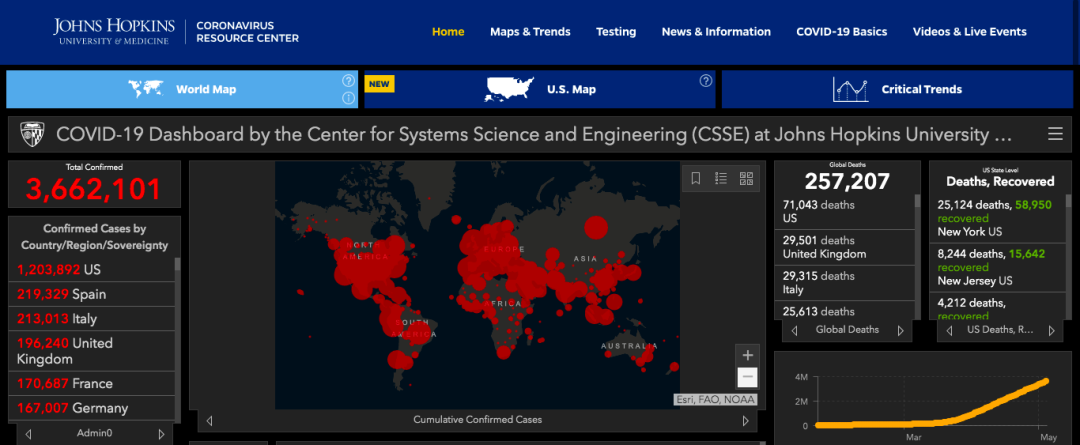Open the dashboard hamburger menu
This screenshot has height=445, width=1080.
[x=1055, y=134]
